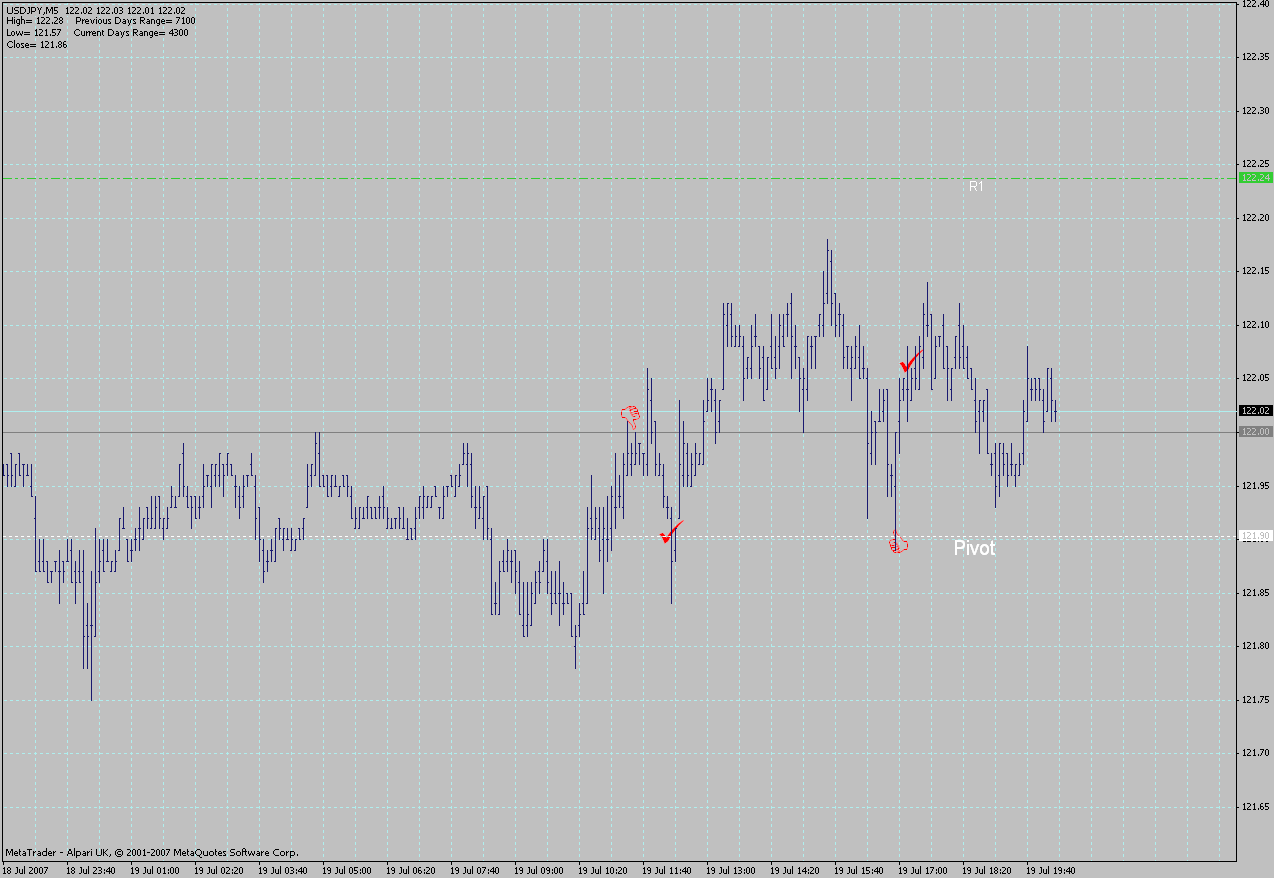The image size is (1274, 878).
Task: Click the 18 Jul 2007 date label
Action: pyautogui.click(x=26, y=871)
